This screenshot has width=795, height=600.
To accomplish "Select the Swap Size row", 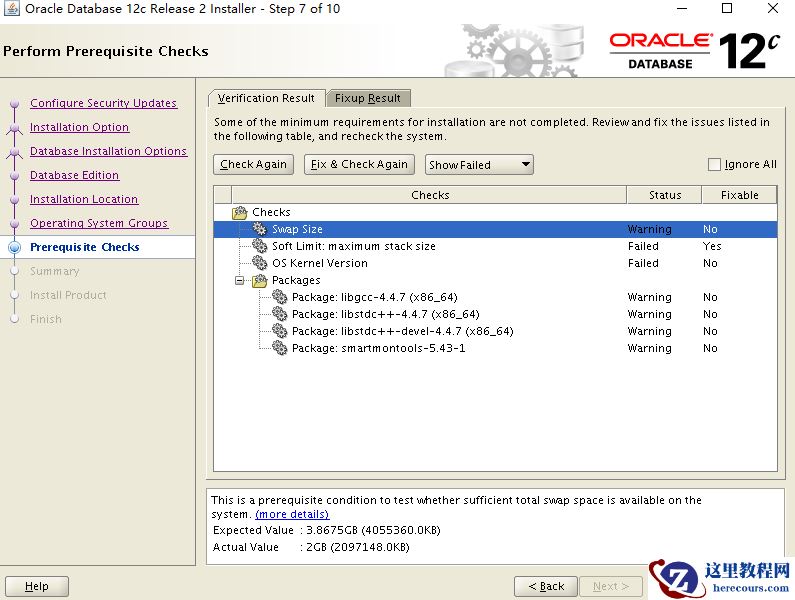I will [495, 229].
